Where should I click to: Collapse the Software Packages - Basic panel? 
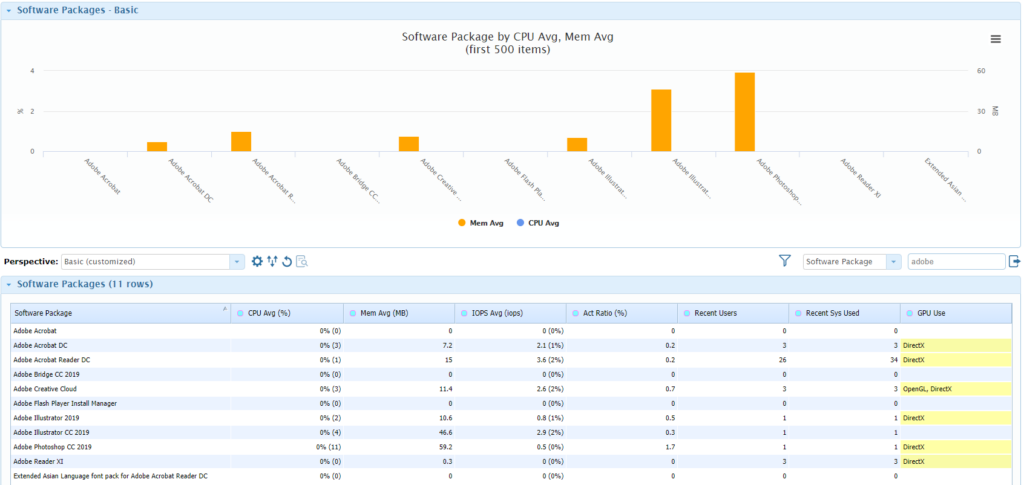click(8, 10)
